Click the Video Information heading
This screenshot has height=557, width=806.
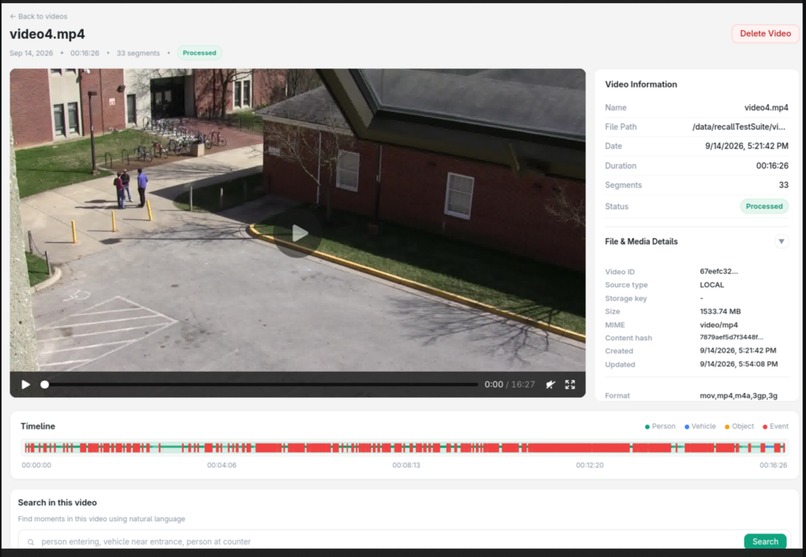(x=641, y=84)
